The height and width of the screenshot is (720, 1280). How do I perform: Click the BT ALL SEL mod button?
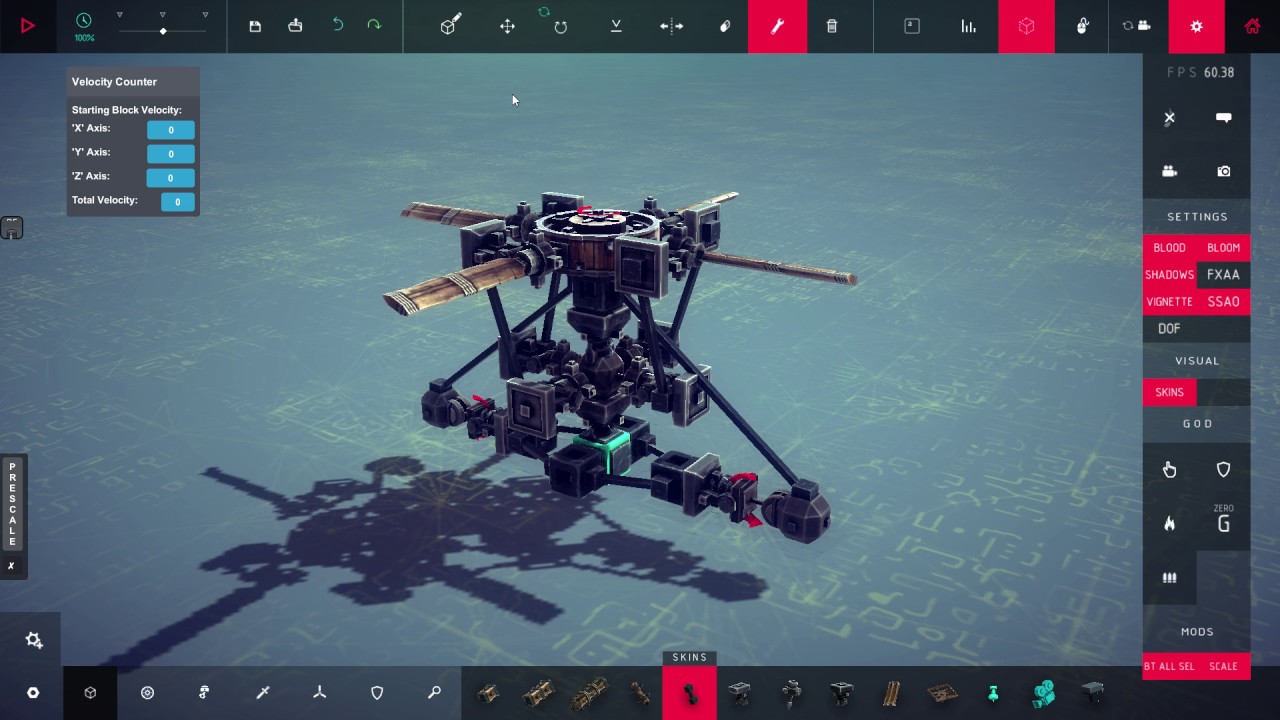(1169, 666)
